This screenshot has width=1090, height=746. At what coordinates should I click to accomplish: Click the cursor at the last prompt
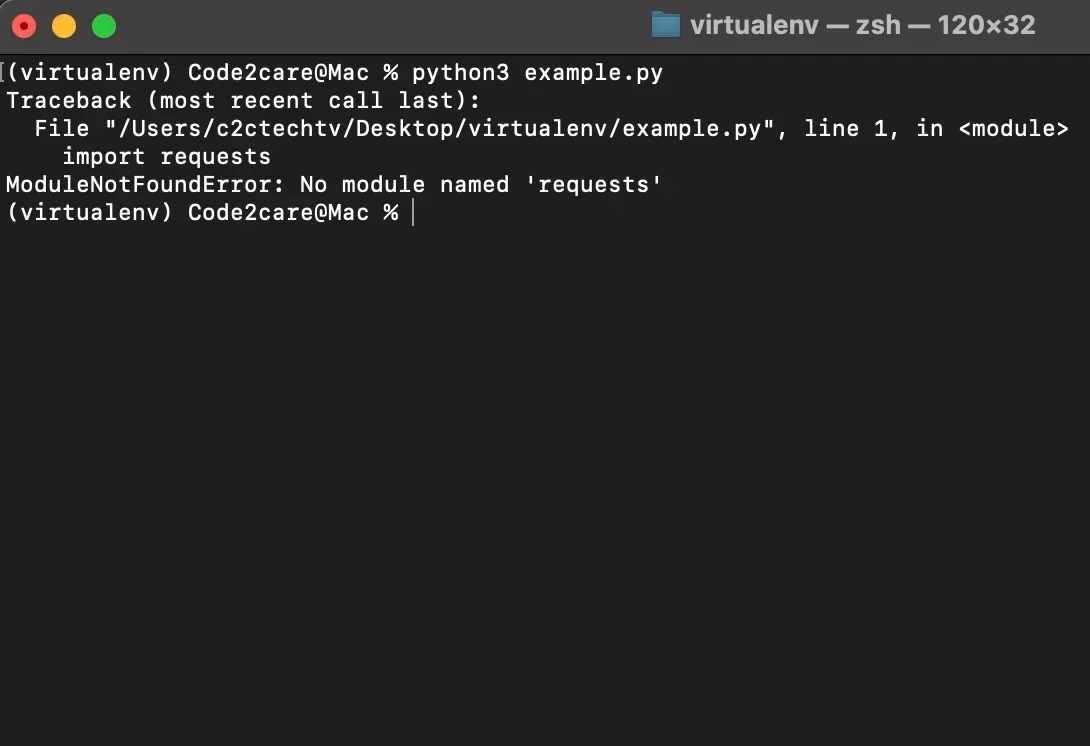413,213
